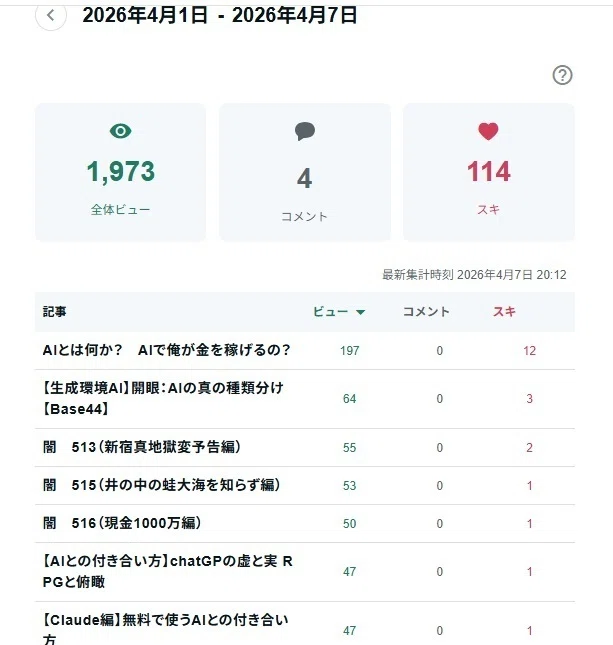
Task: Open article AIとは何か？ AIで俺が金を稼げるの？
Action: (167, 350)
